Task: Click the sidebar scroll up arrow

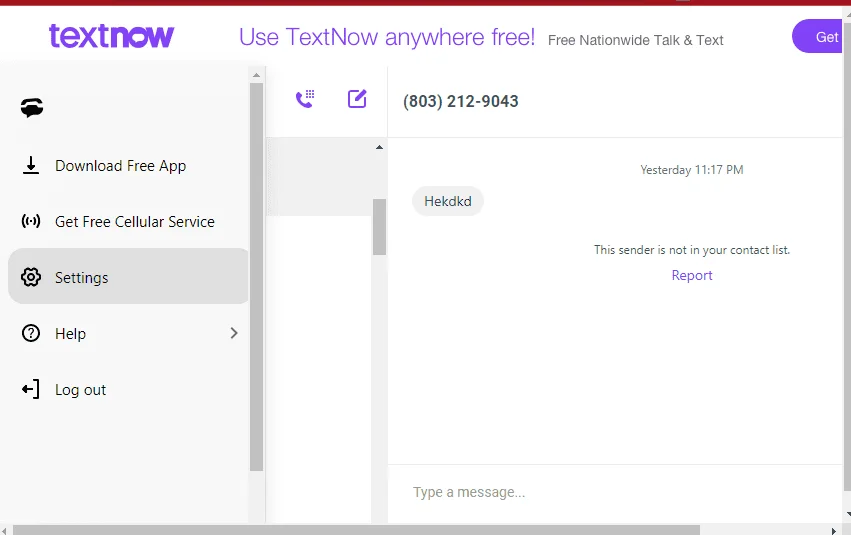Action: [x=257, y=75]
